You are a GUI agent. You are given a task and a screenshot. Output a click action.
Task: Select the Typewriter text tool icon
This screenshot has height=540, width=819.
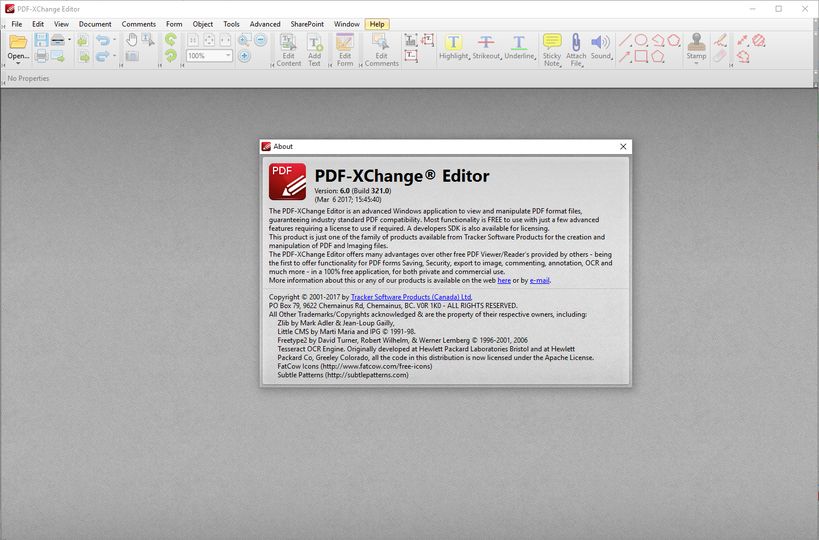411,40
